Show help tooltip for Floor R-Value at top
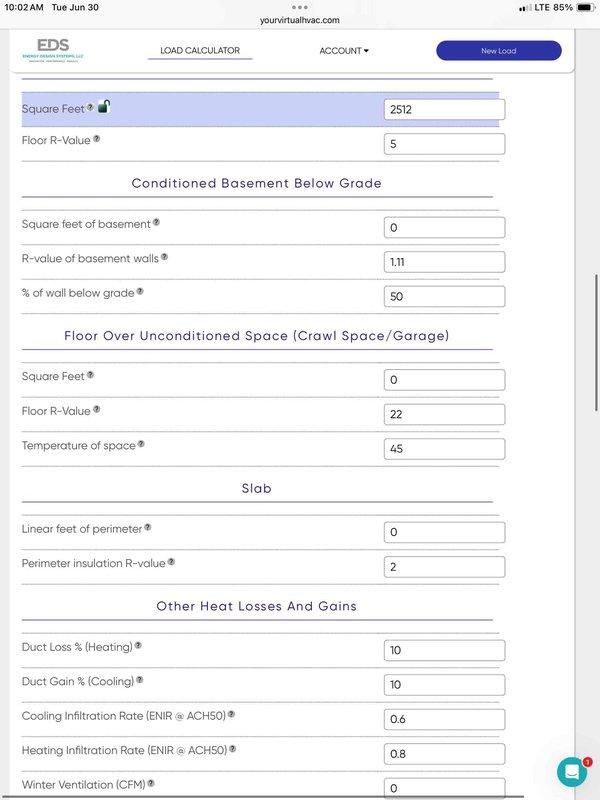 tap(97, 139)
